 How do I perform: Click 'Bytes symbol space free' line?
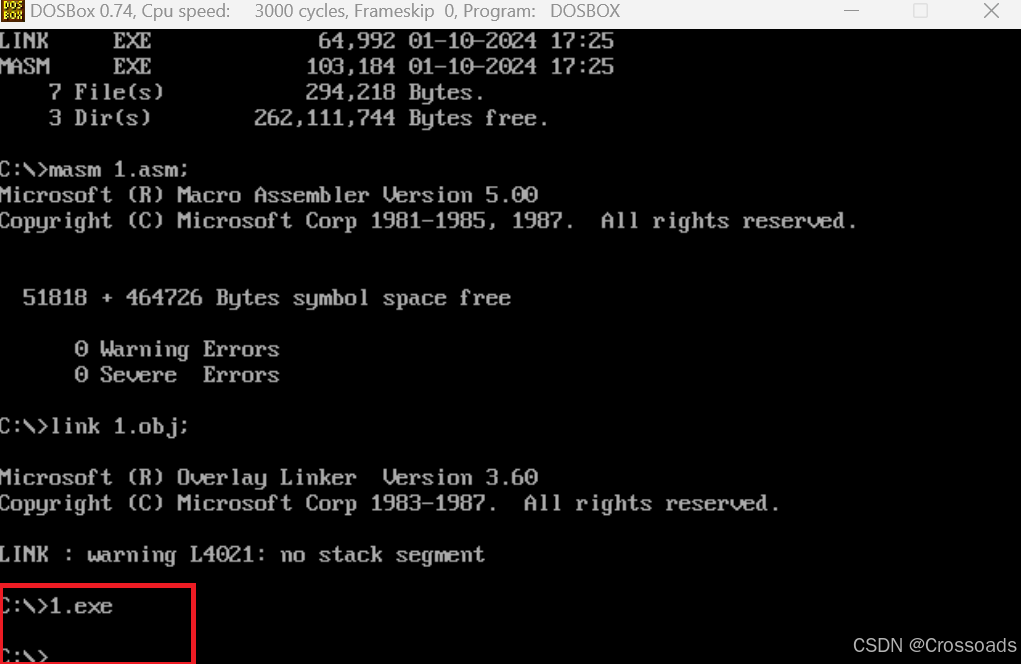266,297
